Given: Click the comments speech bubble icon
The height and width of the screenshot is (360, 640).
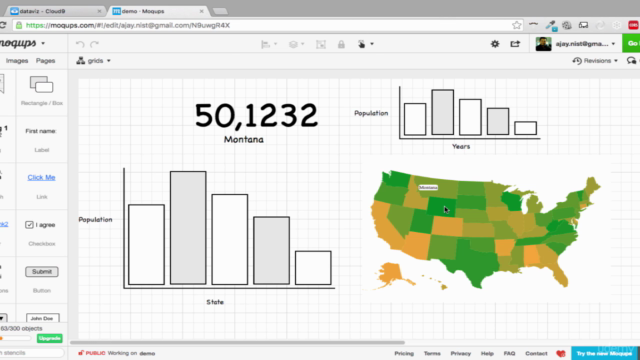Looking at the screenshot, I should click(x=631, y=61).
